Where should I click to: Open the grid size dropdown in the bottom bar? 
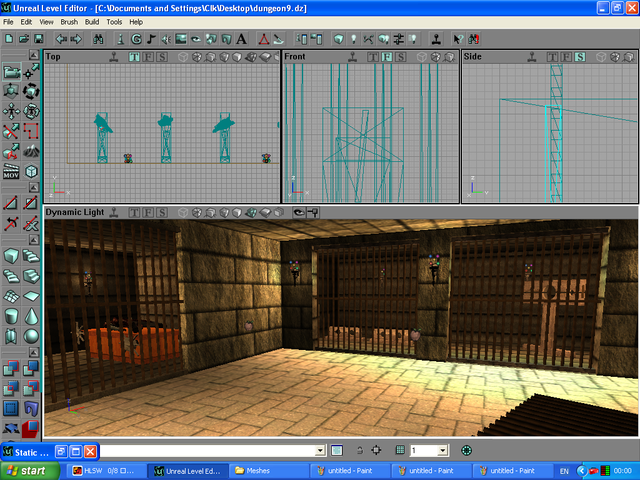pyautogui.click(x=443, y=451)
